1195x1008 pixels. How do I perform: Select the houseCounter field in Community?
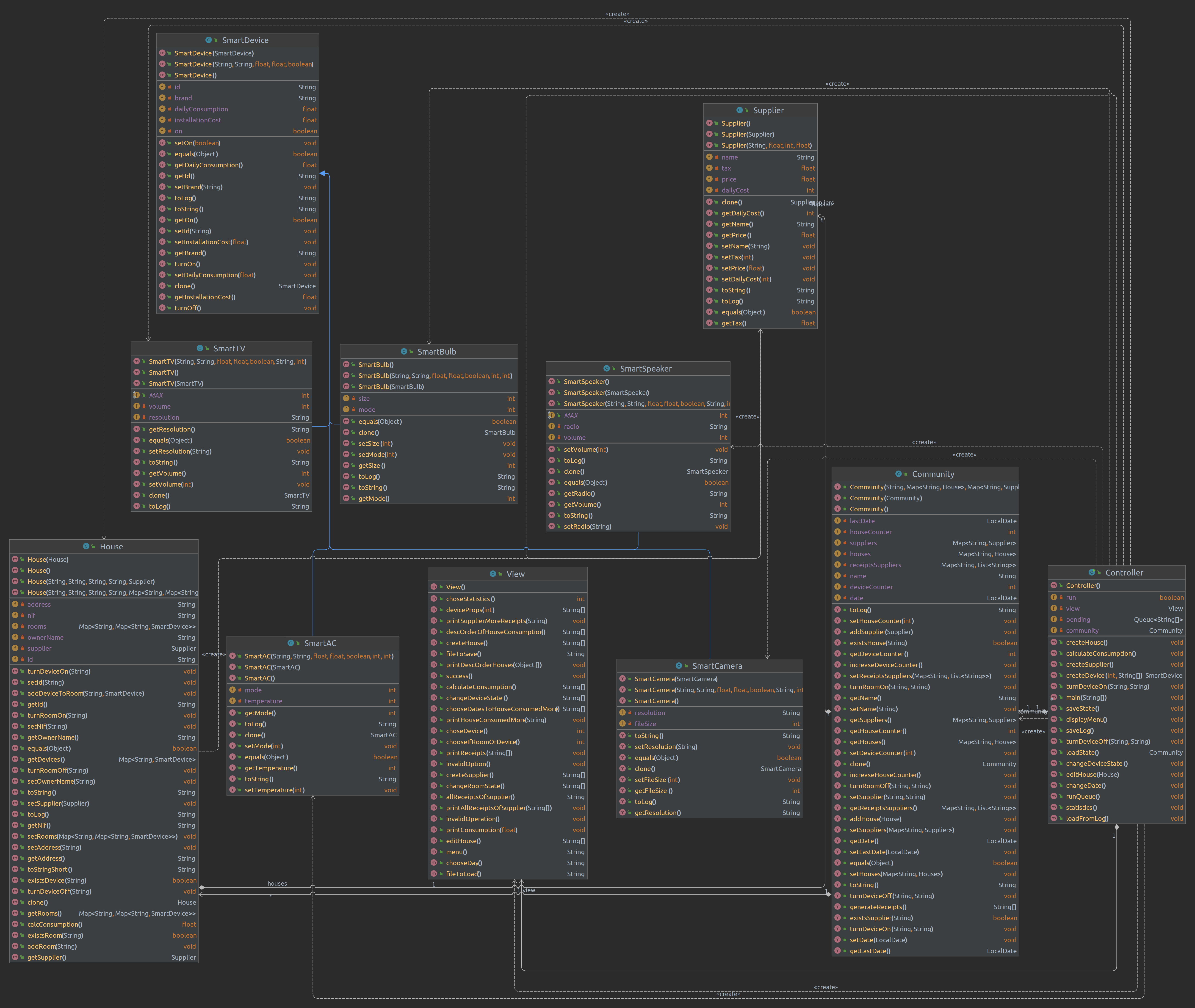925,532
